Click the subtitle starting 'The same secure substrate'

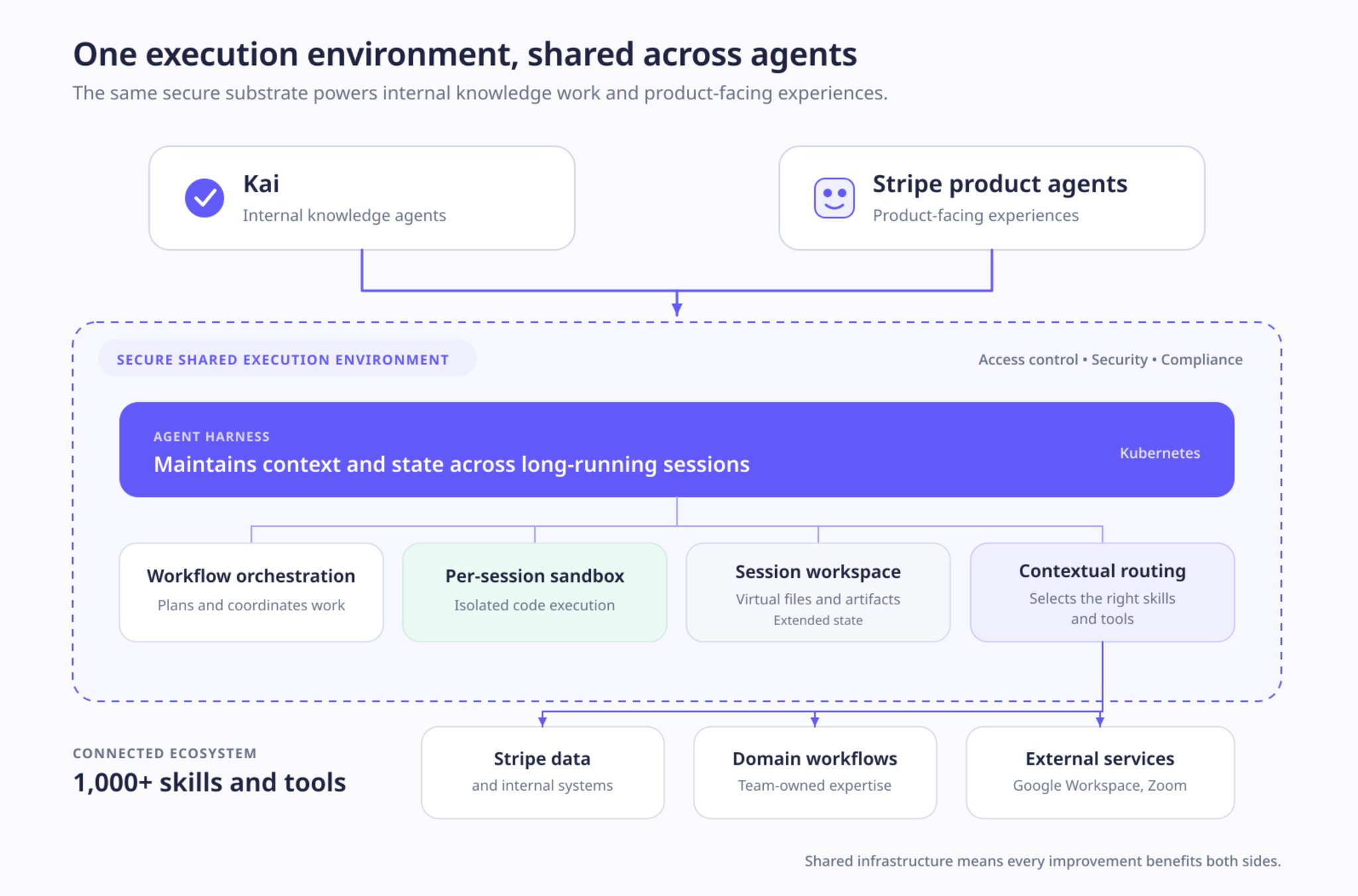click(480, 93)
